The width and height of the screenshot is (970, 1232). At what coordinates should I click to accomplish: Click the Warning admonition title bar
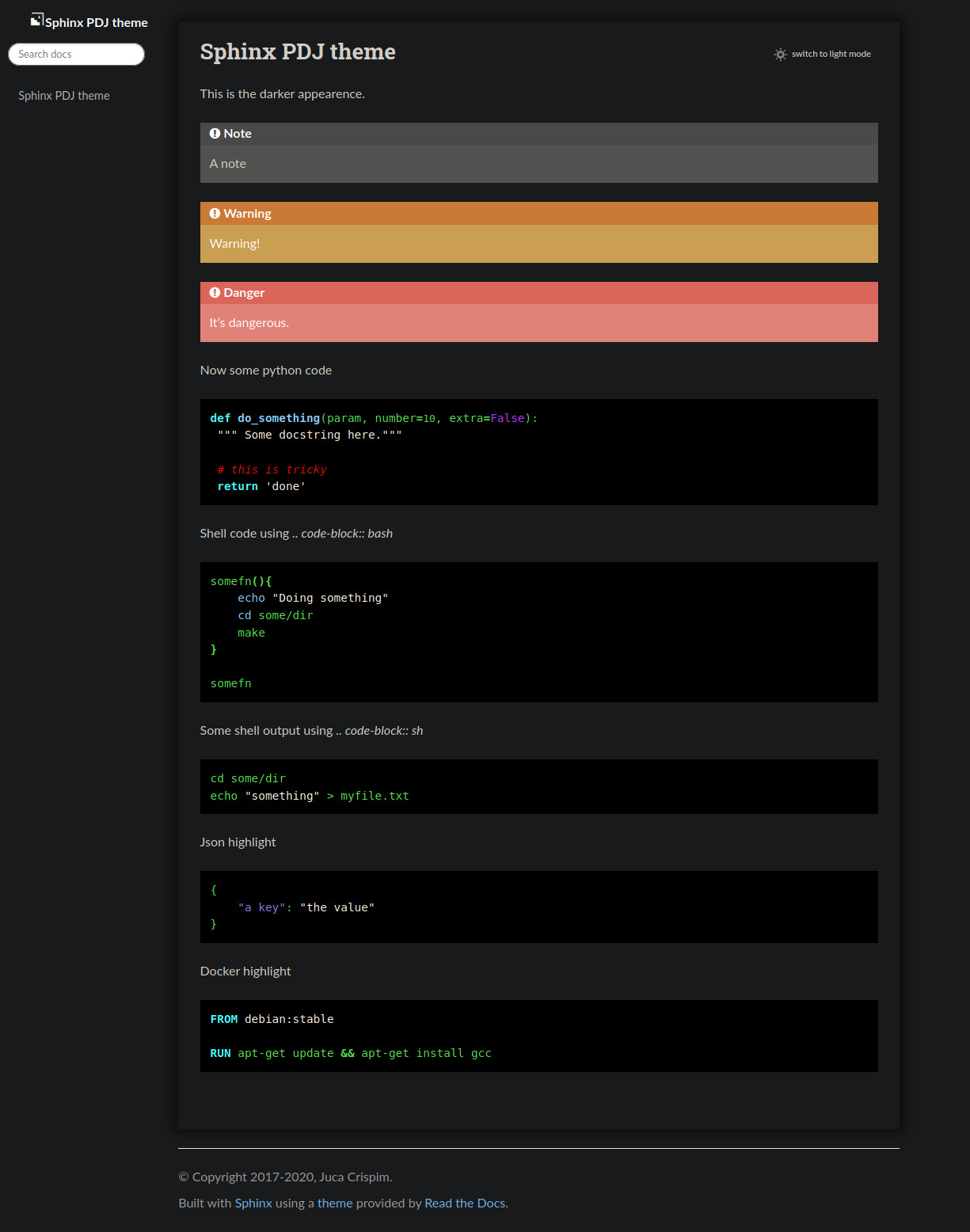pyautogui.click(x=539, y=214)
